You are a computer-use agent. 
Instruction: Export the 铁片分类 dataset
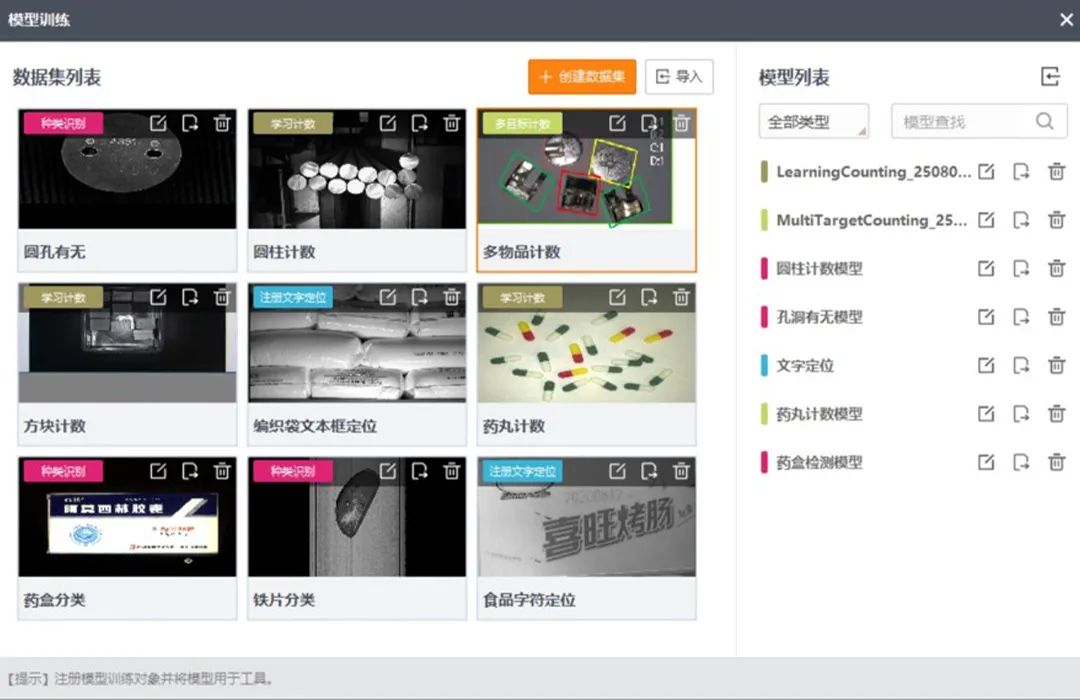click(x=420, y=471)
